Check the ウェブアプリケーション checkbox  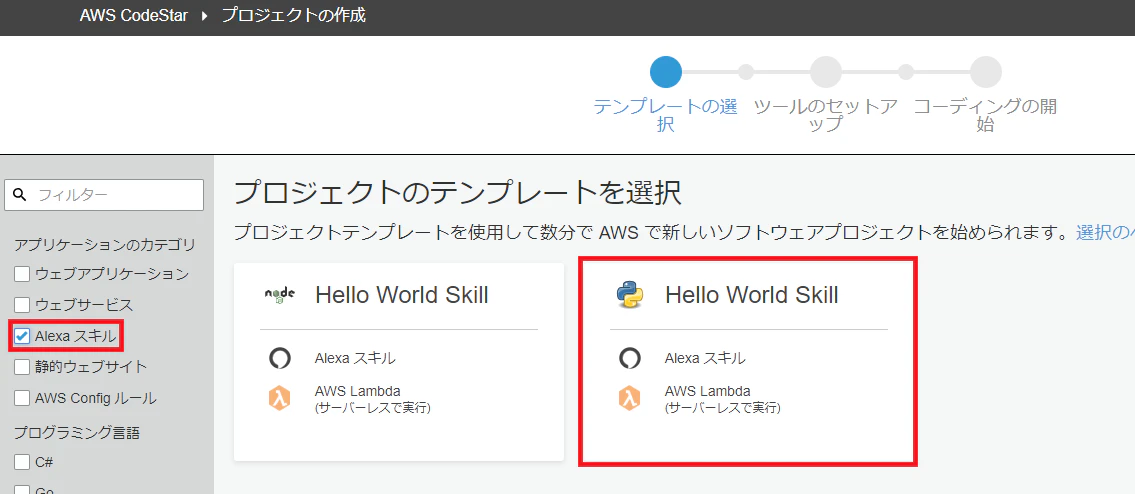point(22,274)
